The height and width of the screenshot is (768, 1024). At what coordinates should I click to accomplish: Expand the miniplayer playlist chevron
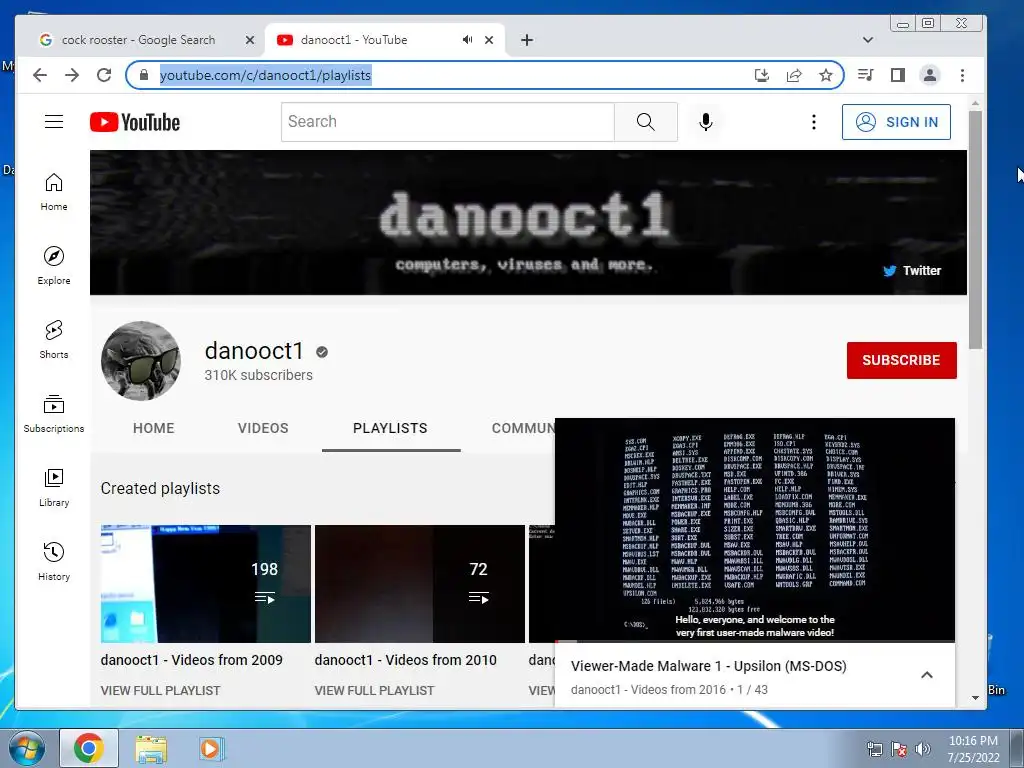[x=927, y=675]
